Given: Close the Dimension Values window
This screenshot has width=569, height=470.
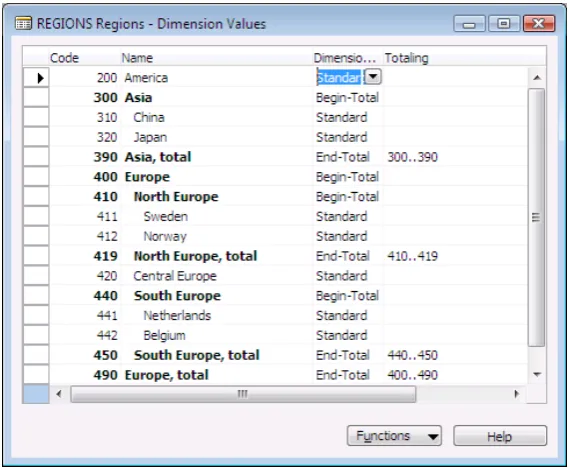Looking at the screenshot, I should click(539, 24).
